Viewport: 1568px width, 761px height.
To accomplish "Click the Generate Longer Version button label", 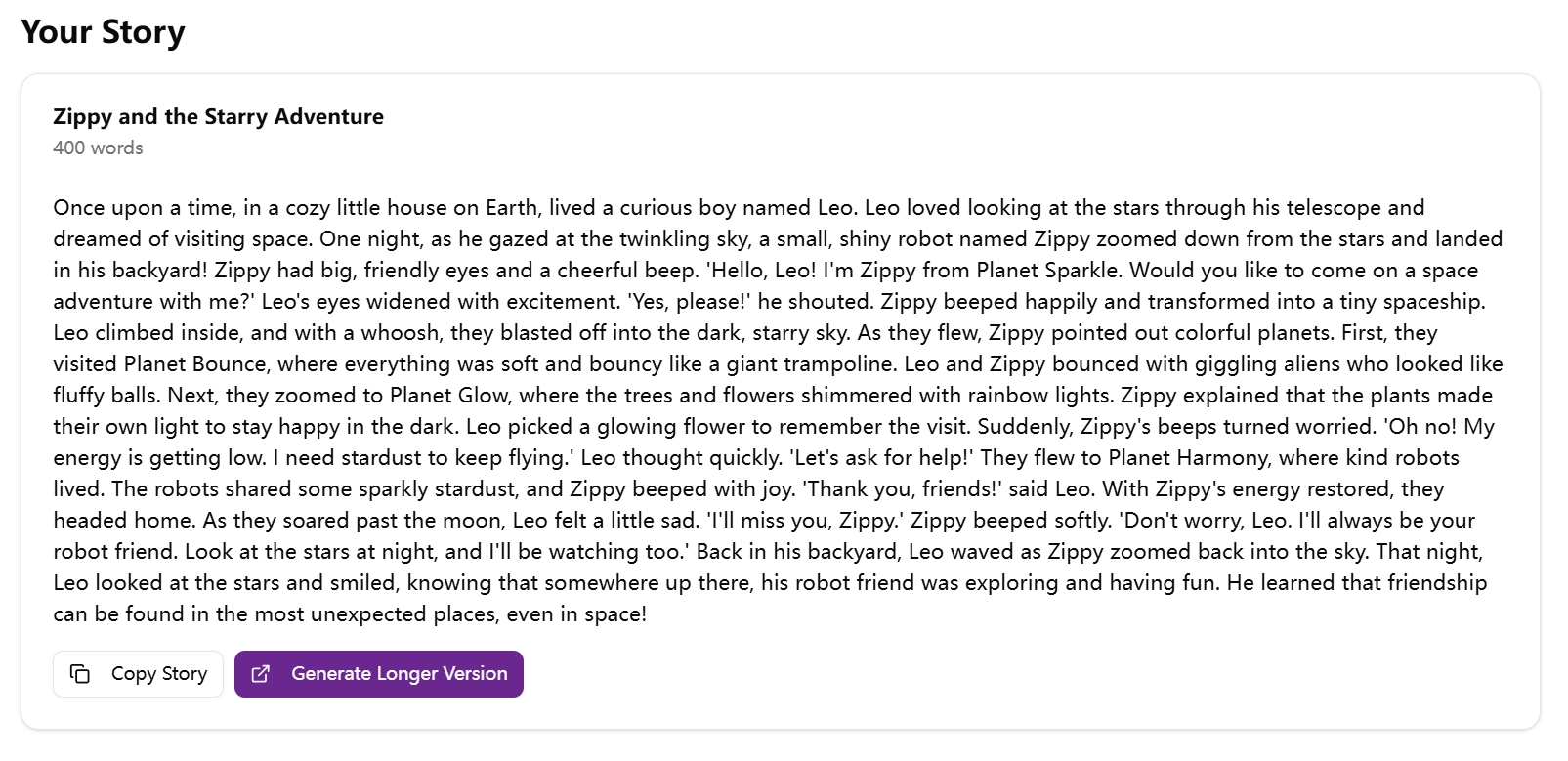I will click(398, 674).
